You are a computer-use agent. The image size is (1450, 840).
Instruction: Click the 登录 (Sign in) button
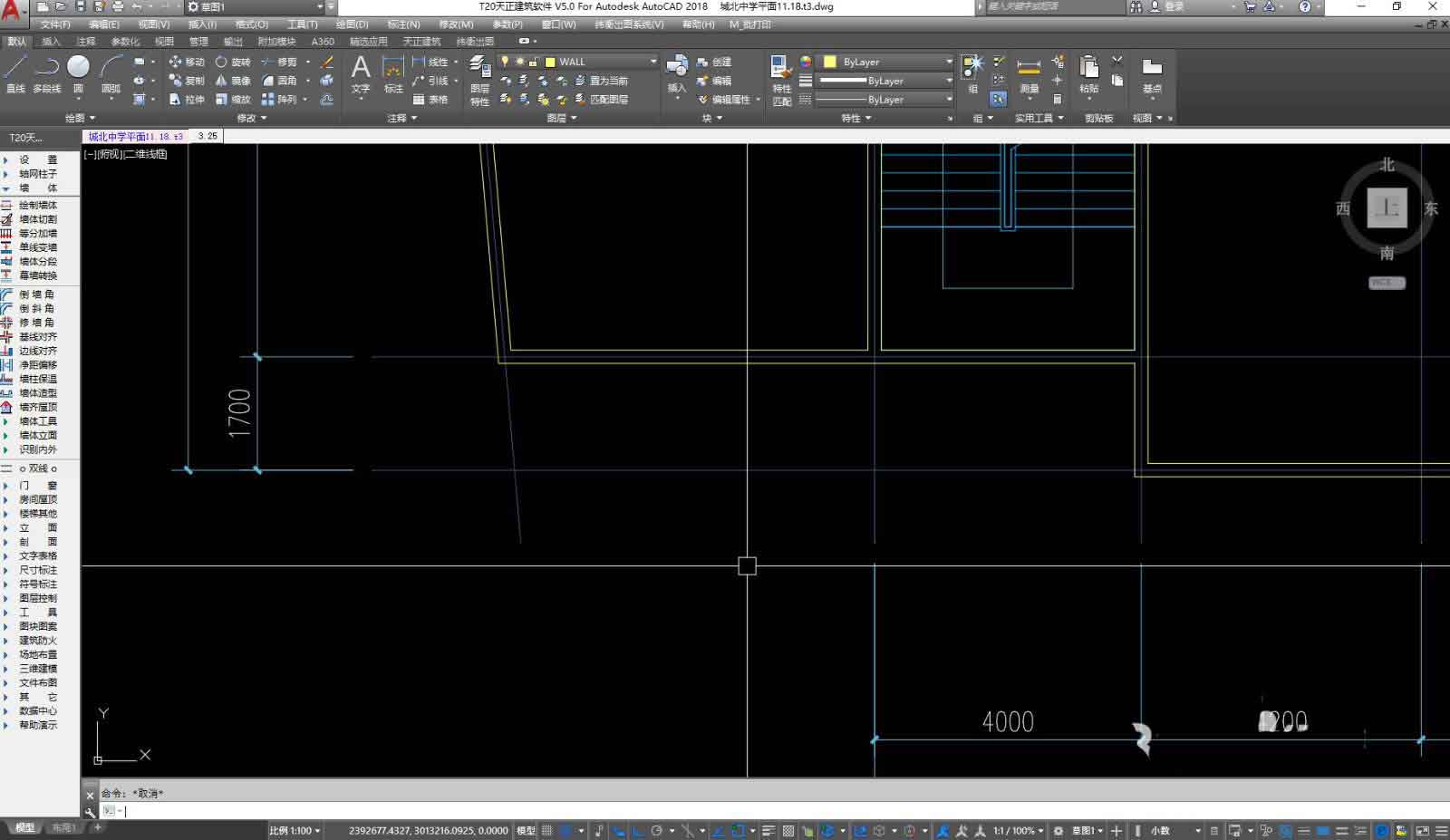(x=1167, y=6)
